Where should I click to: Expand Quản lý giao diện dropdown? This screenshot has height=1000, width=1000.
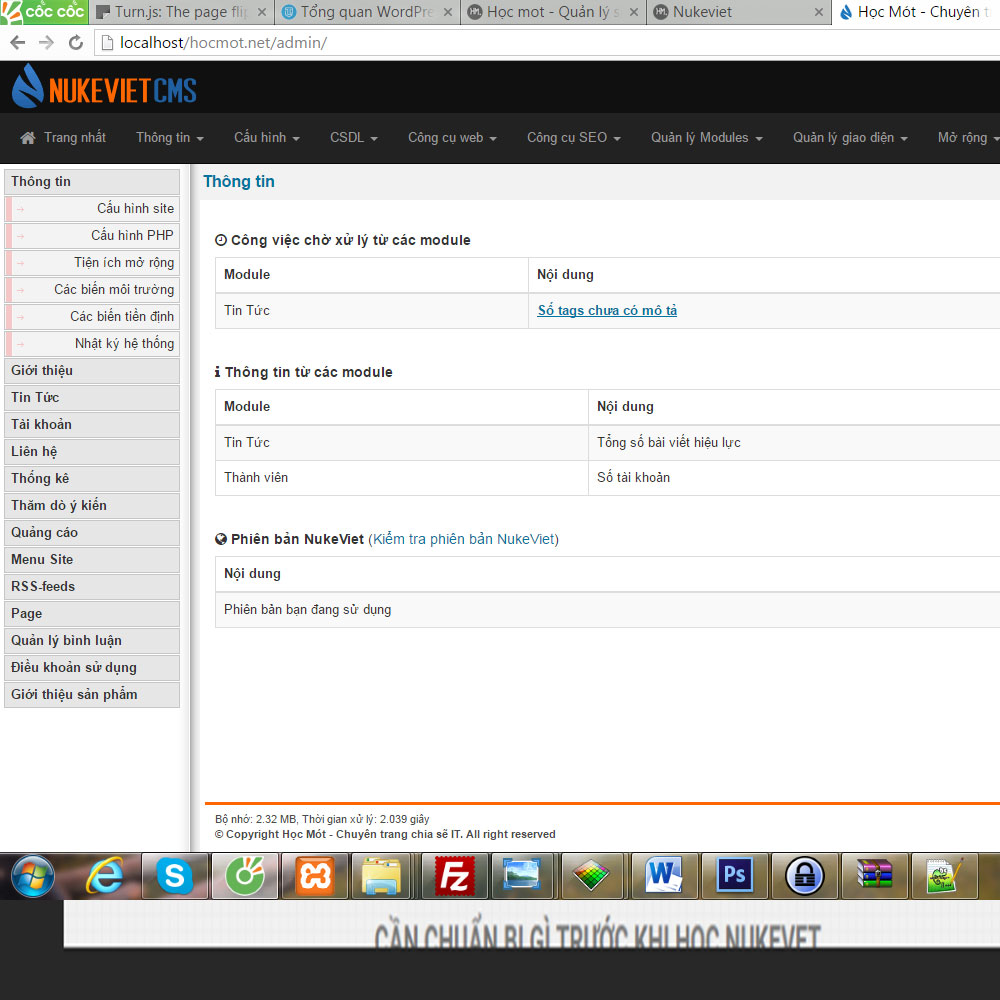(850, 138)
